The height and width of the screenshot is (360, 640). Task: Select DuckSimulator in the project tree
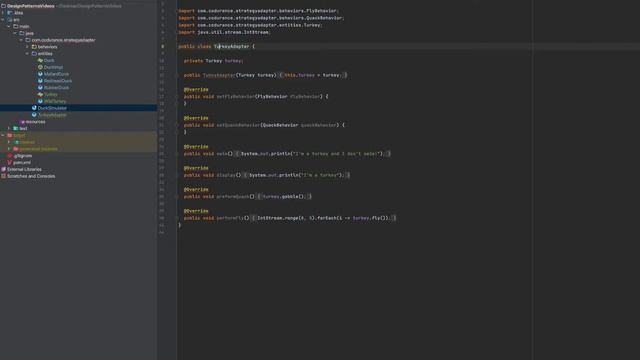pos(52,108)
